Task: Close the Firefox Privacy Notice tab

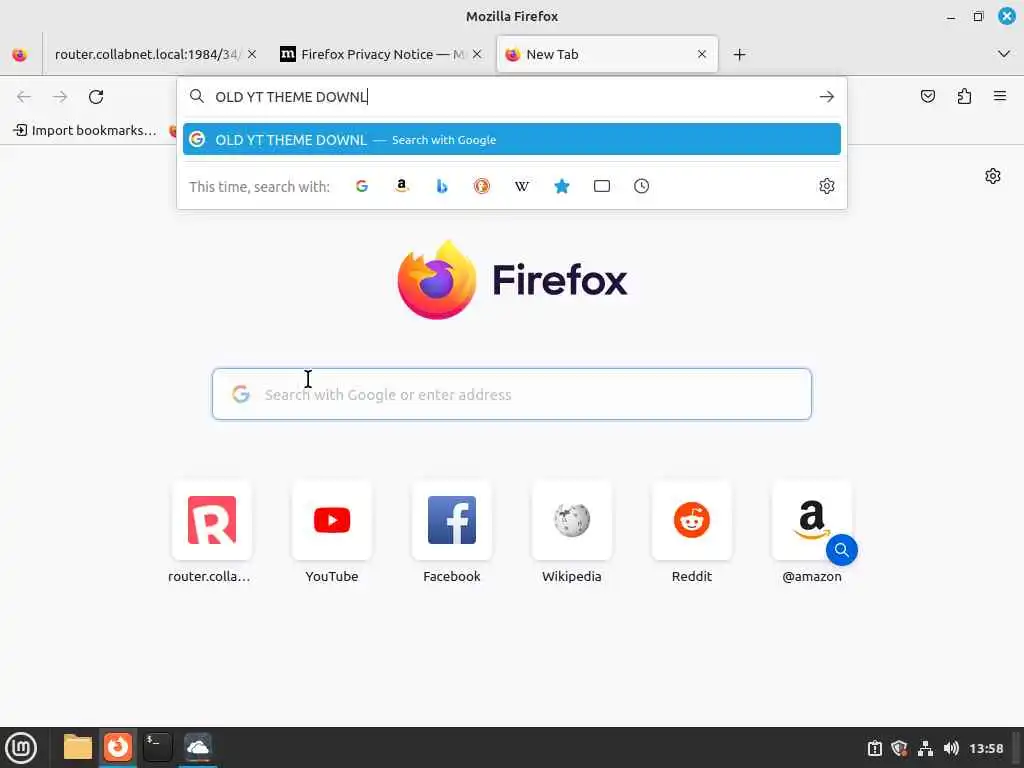Action: pyautogui.click(x=477, y=55)
